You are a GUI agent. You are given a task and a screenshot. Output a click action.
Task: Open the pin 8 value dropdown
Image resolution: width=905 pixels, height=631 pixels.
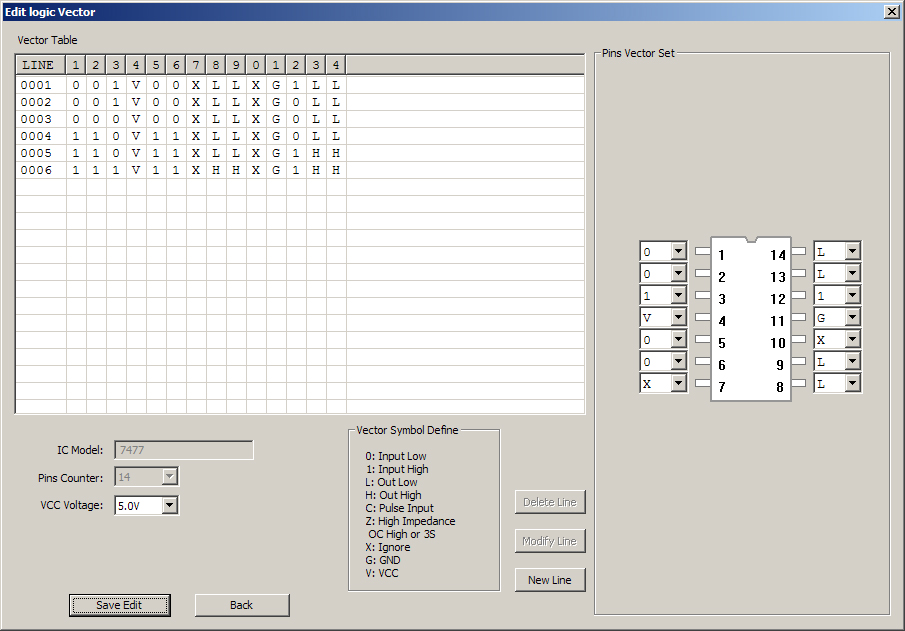tap(852, 383)
